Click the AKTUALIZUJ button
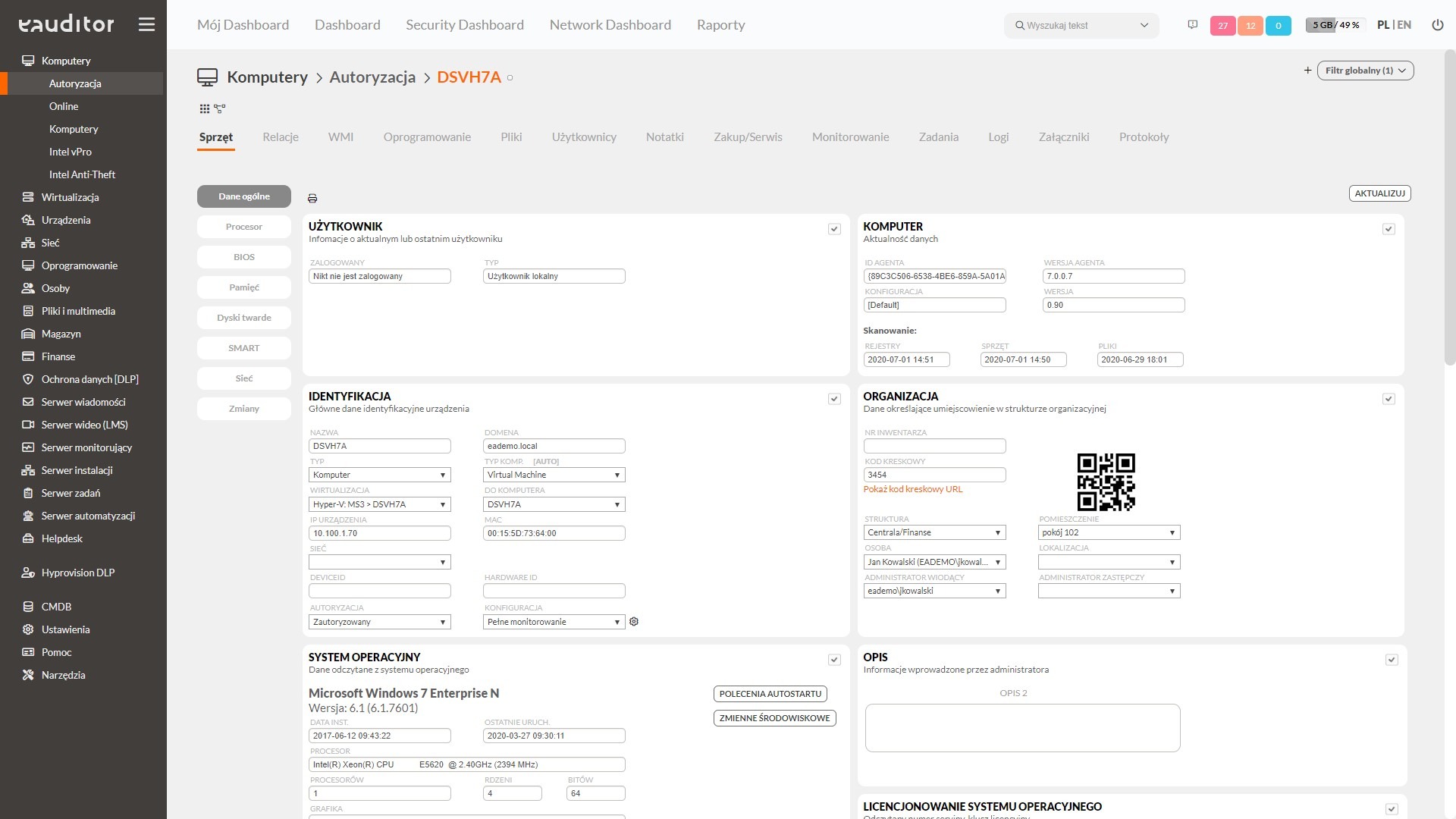1456x819 pixels. 1380,193
